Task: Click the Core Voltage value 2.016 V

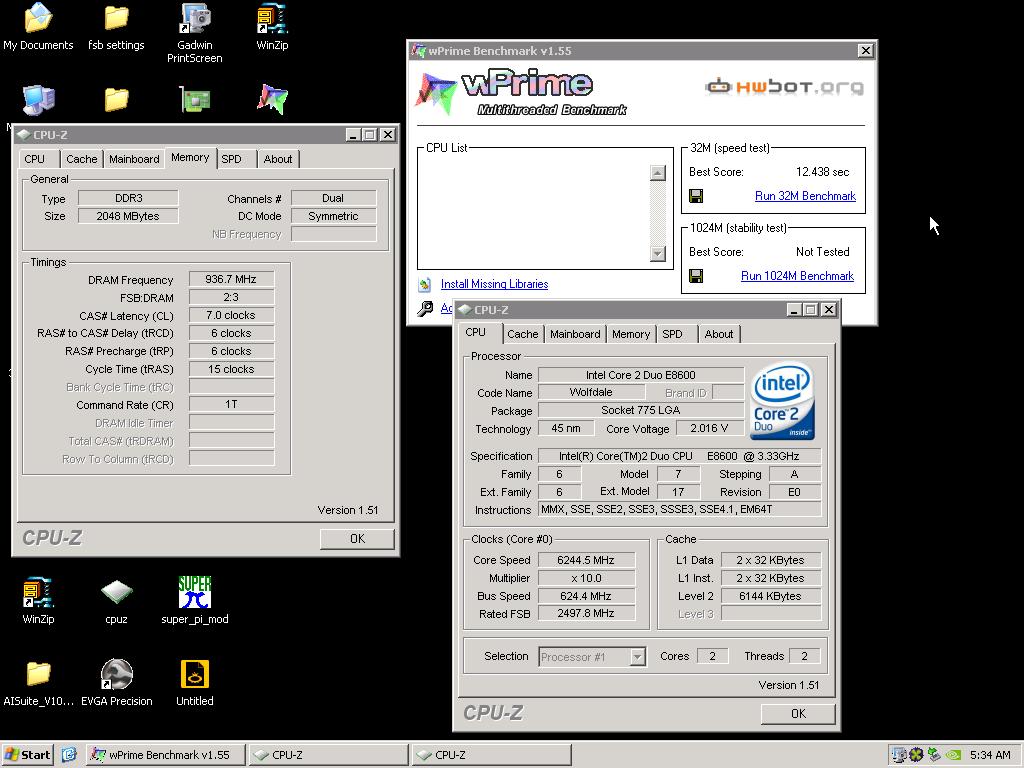Action: click(x=709, y=428)
